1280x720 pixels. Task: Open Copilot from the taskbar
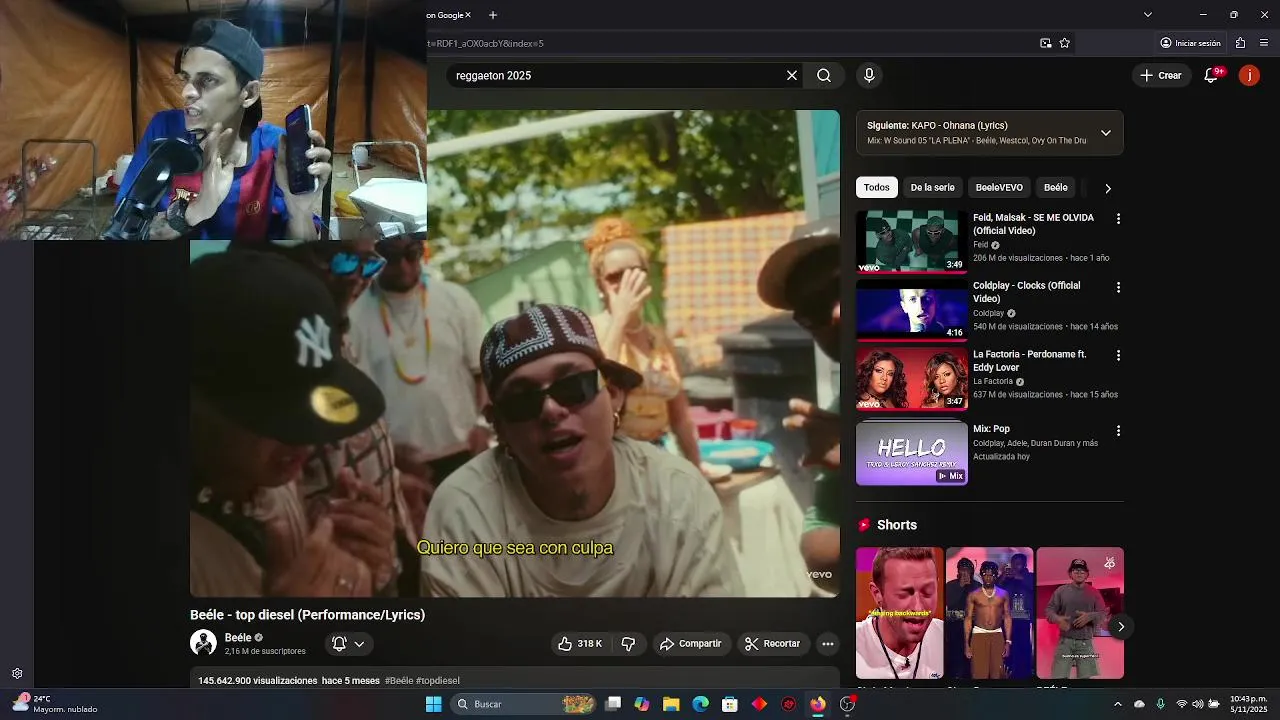click(x=642, y=704)
